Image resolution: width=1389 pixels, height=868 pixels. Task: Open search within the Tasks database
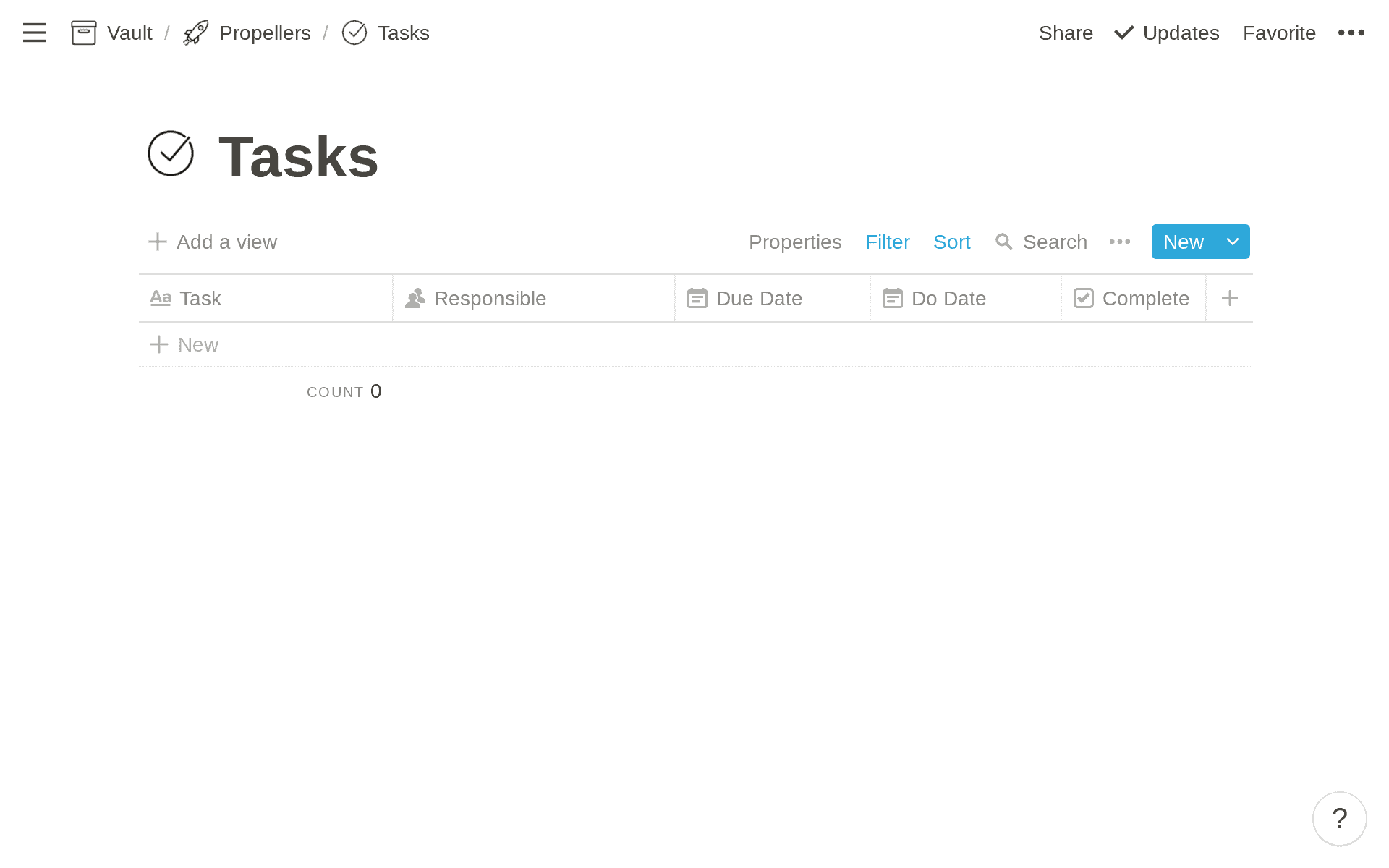[x=1041, y=242]
